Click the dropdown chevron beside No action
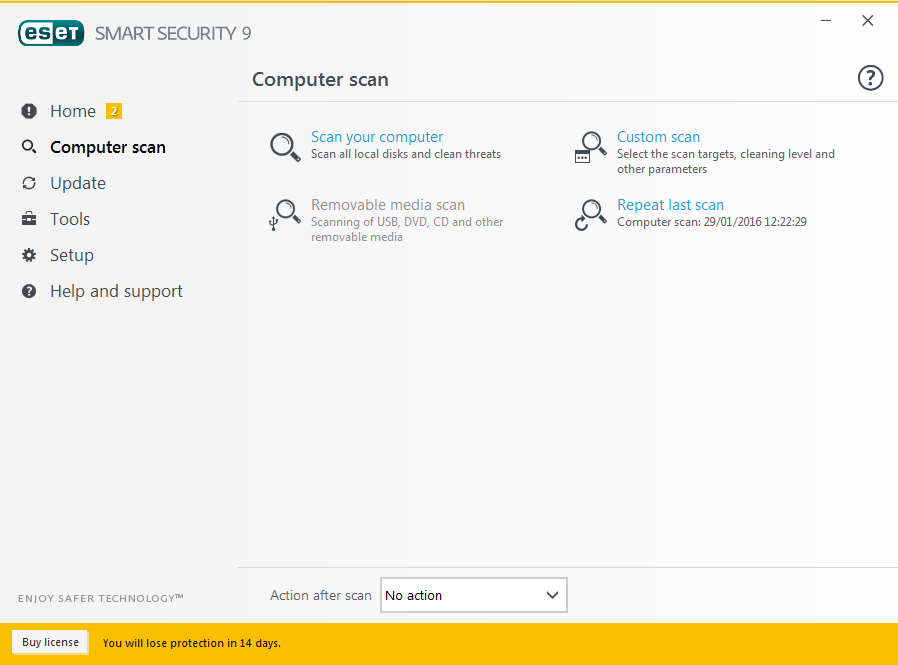The height and width of the screenshot is (665, 898). pyautogui.click(x=552, y=595)
